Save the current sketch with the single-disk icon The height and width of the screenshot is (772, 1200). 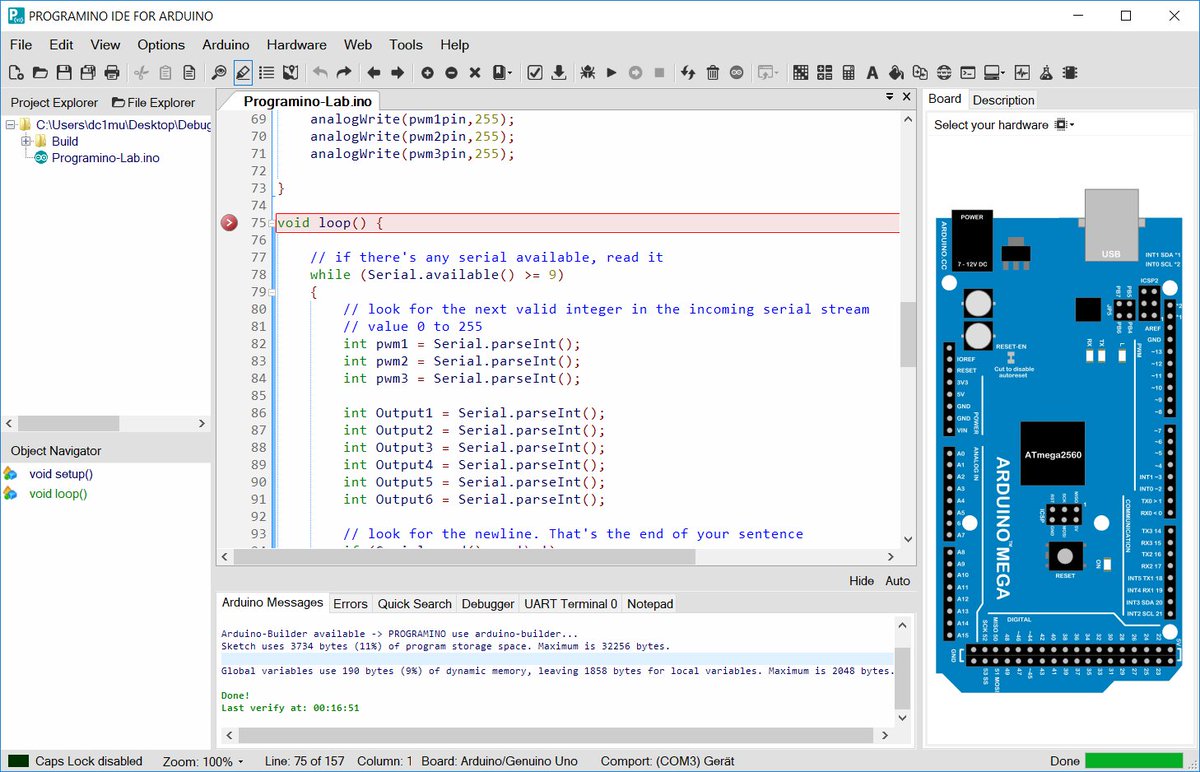click(x=64, y=72)
